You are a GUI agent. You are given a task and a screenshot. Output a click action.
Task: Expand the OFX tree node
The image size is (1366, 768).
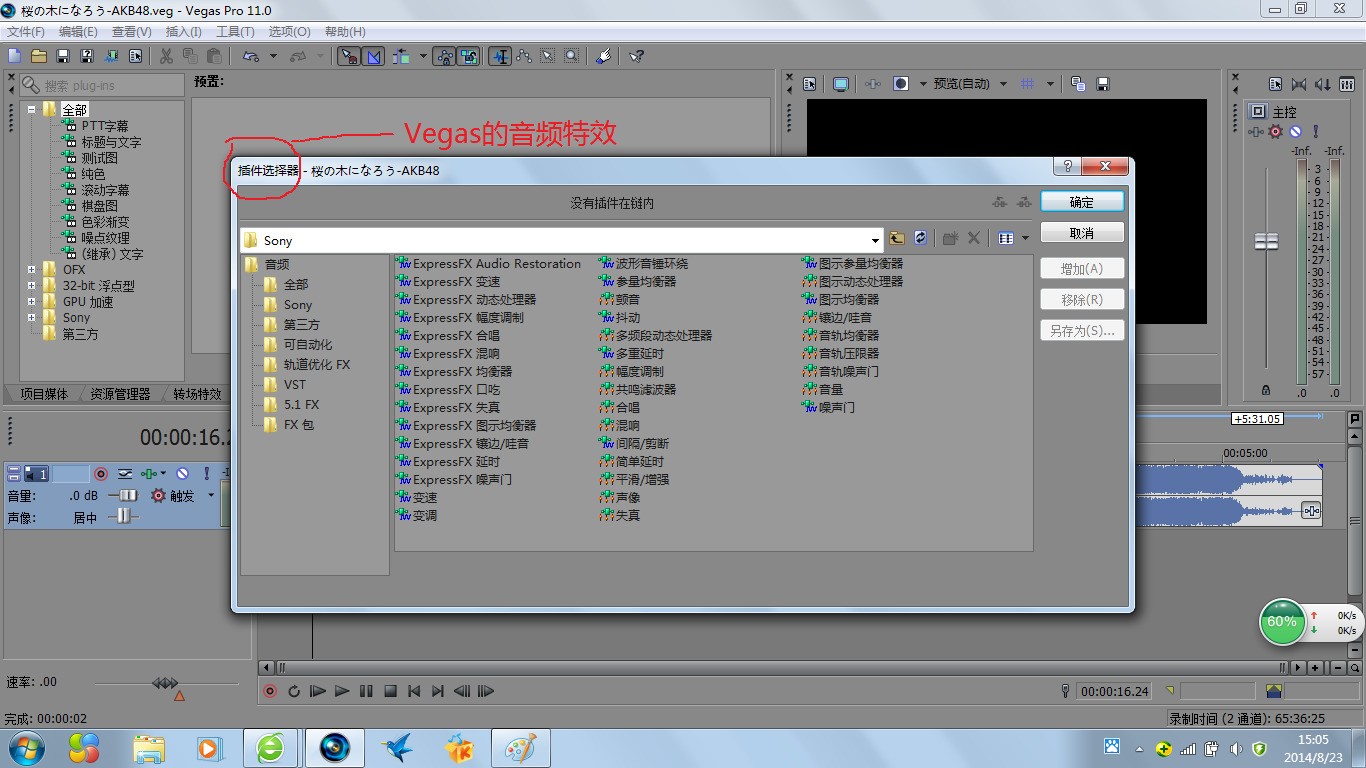(x=32, y=269)
